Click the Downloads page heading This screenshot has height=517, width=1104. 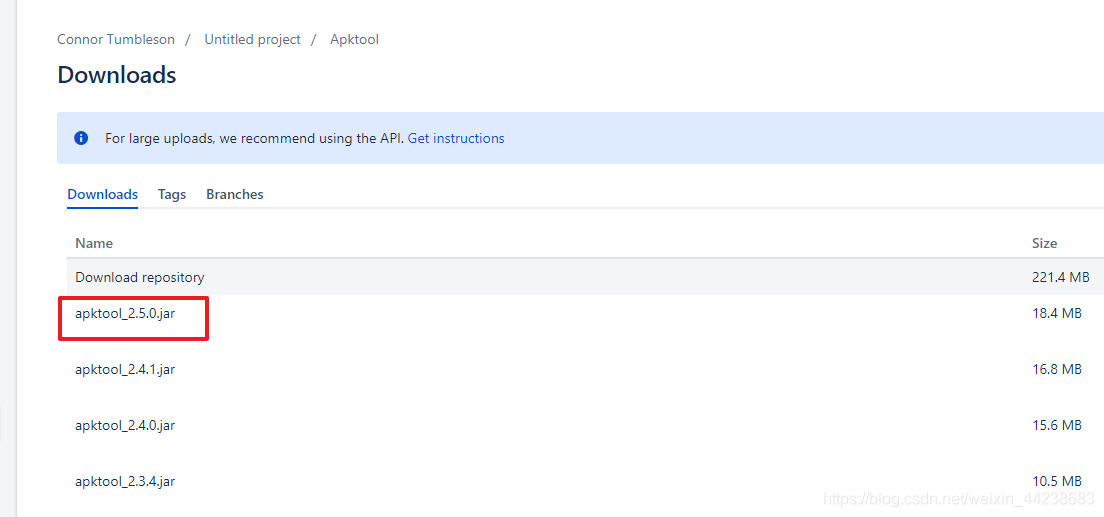coord(116,75)
